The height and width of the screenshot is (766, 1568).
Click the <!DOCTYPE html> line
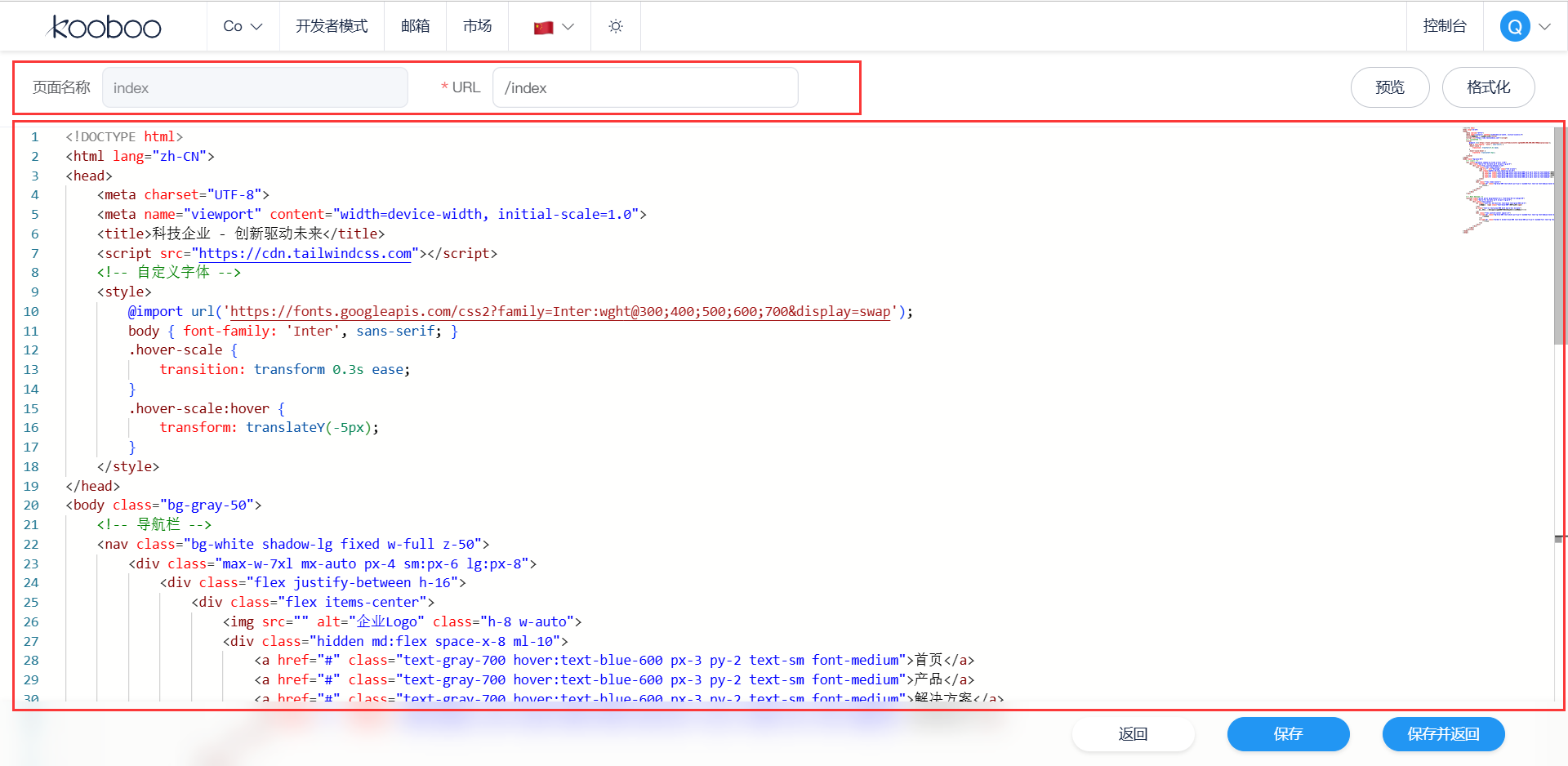point(124,136)
